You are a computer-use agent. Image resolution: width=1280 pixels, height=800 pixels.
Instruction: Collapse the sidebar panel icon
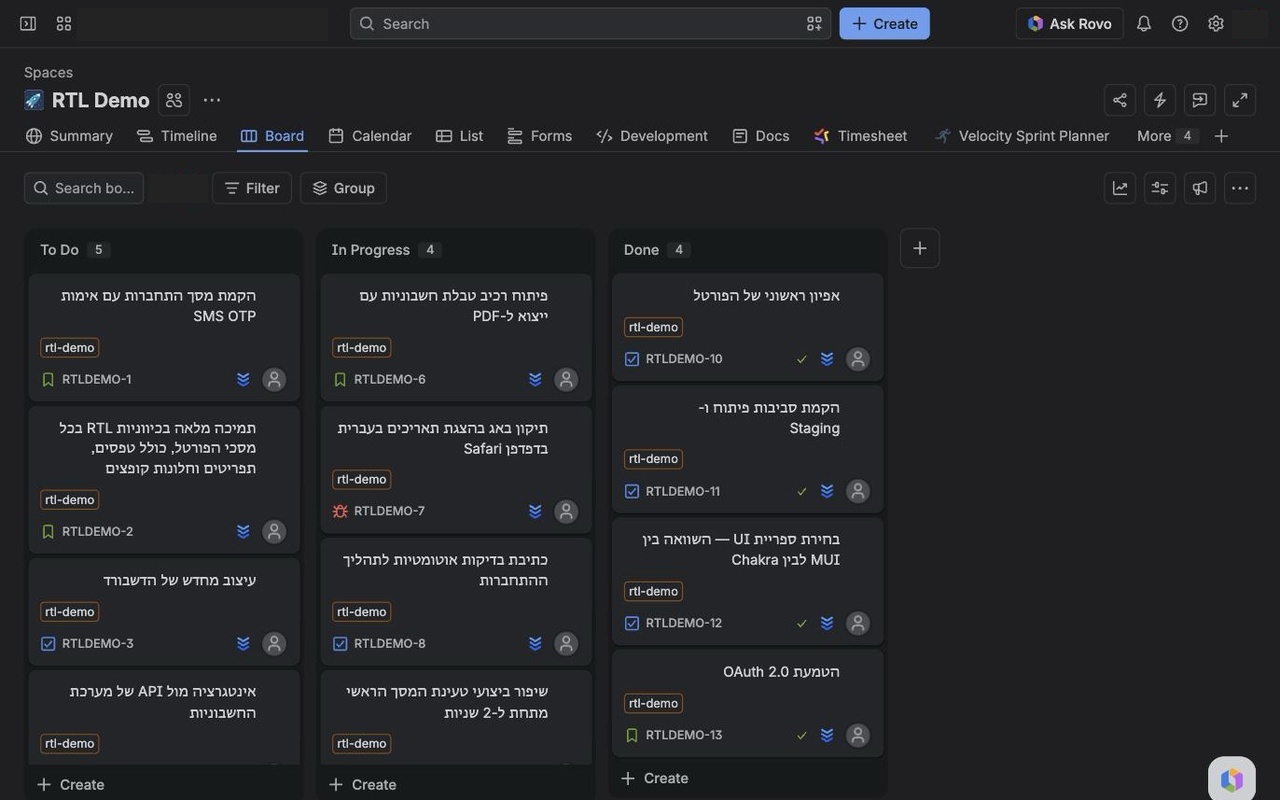(x=28, y=23)
